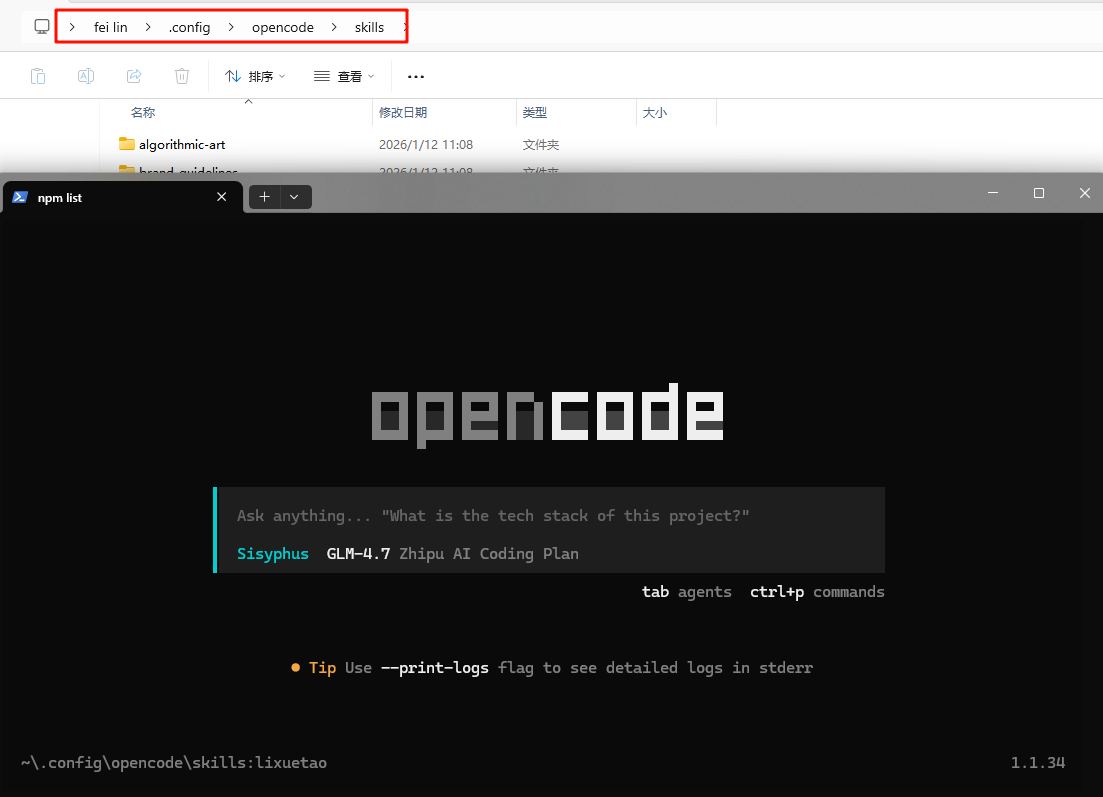Click the 1.1.34 version number
The image size is (1103, 797).
coord(1038,763)
